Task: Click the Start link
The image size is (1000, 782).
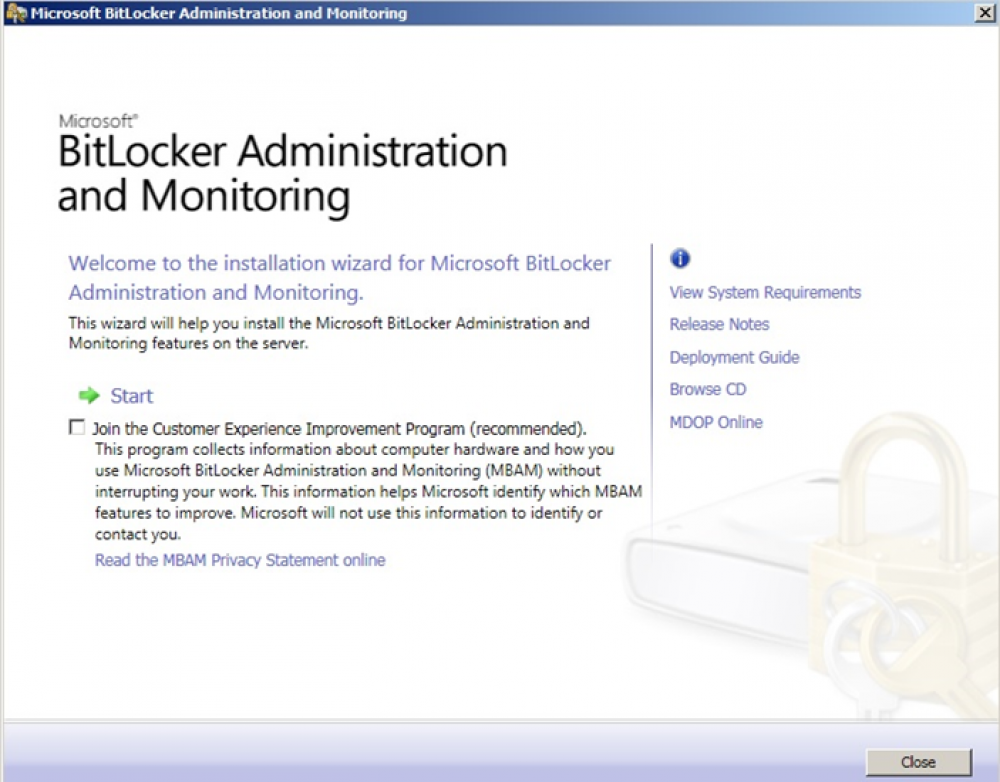Action: [x=131, y=395]
